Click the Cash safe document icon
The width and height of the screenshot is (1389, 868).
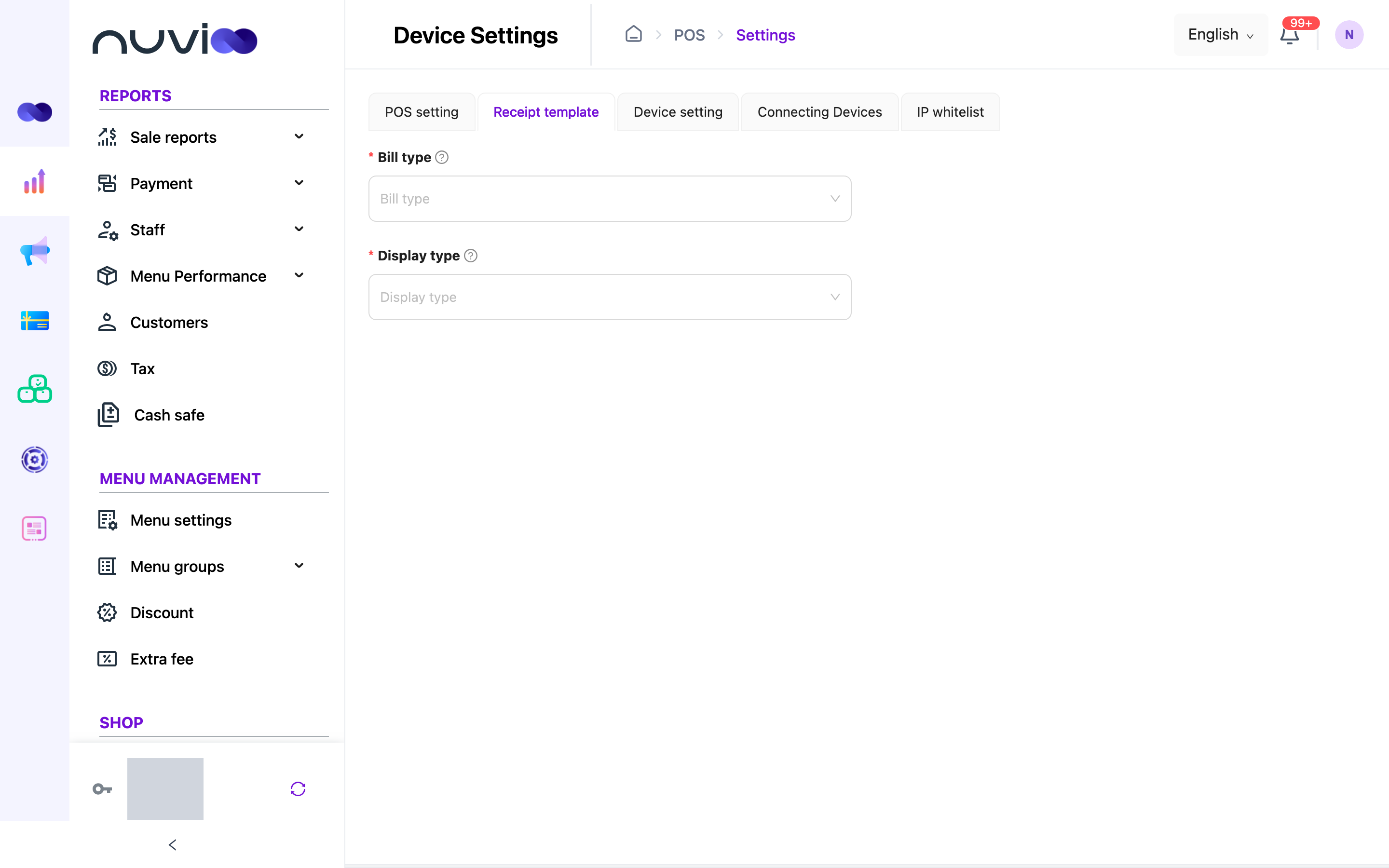coord(108,415)
